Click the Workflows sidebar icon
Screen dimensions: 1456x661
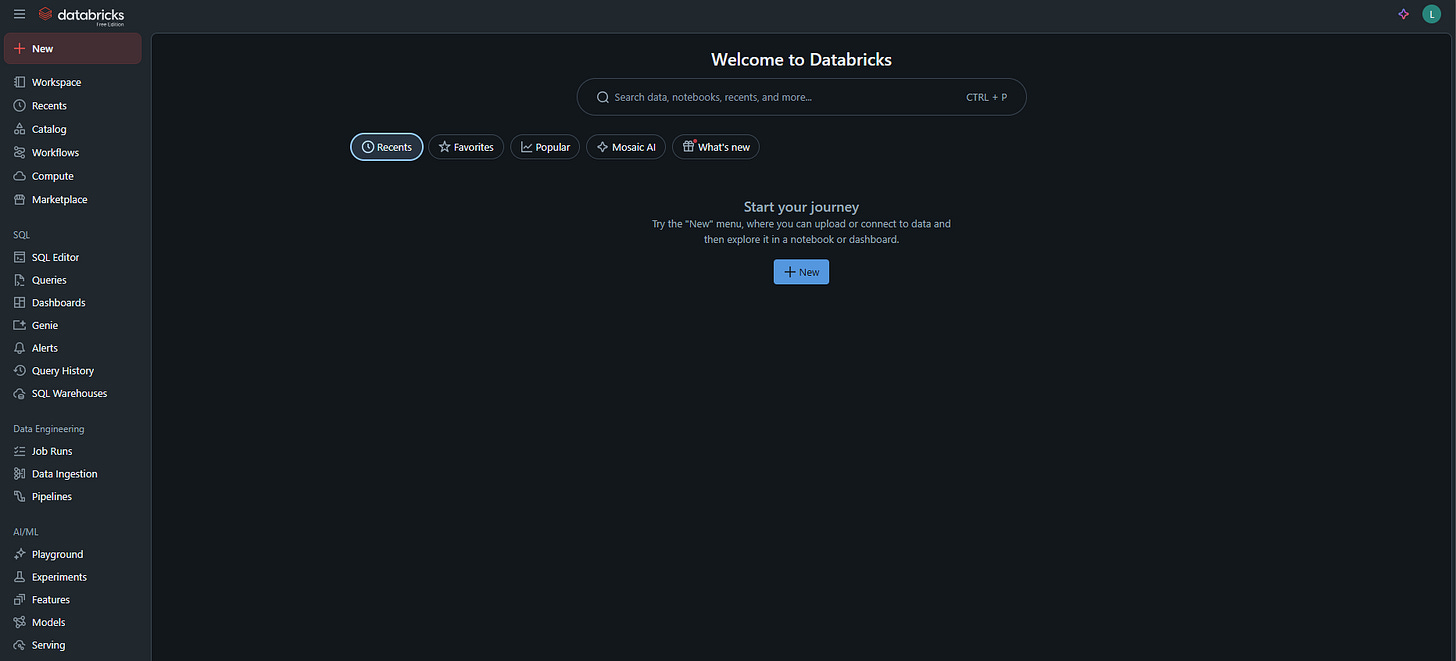coord(20,152)
